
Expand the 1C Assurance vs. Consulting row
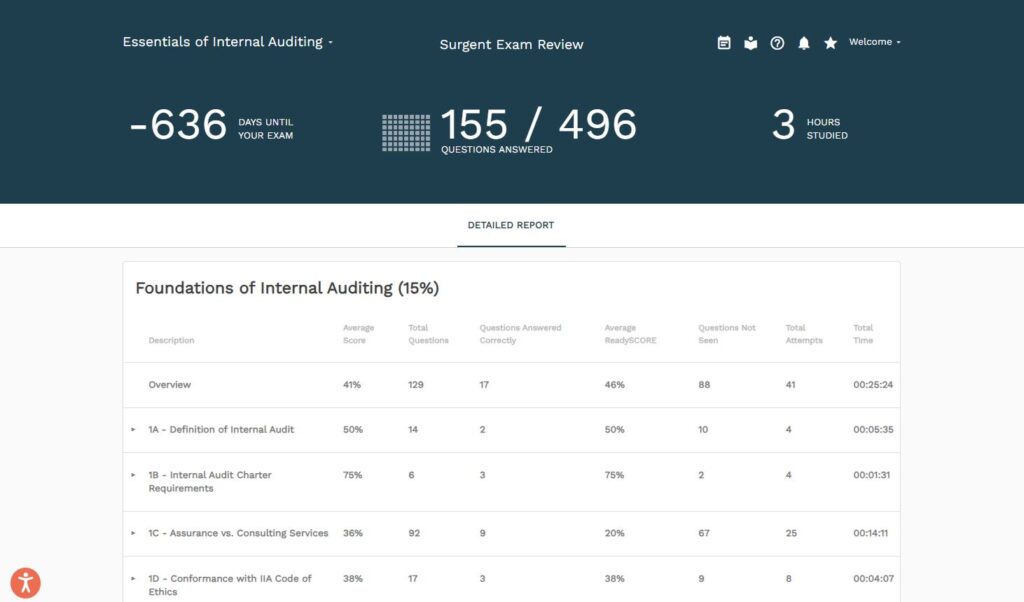point(133,533)
